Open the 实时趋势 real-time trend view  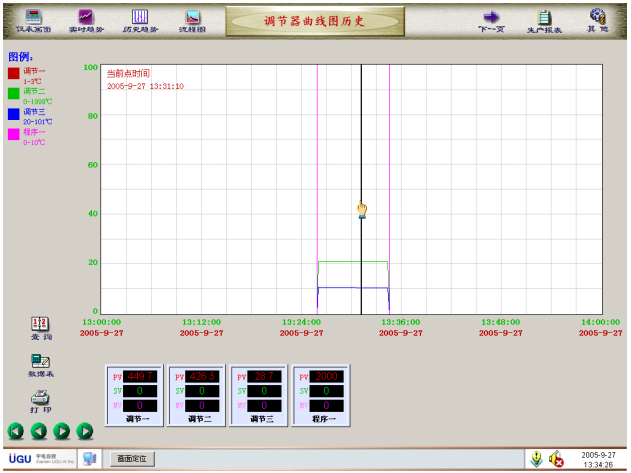87,18
